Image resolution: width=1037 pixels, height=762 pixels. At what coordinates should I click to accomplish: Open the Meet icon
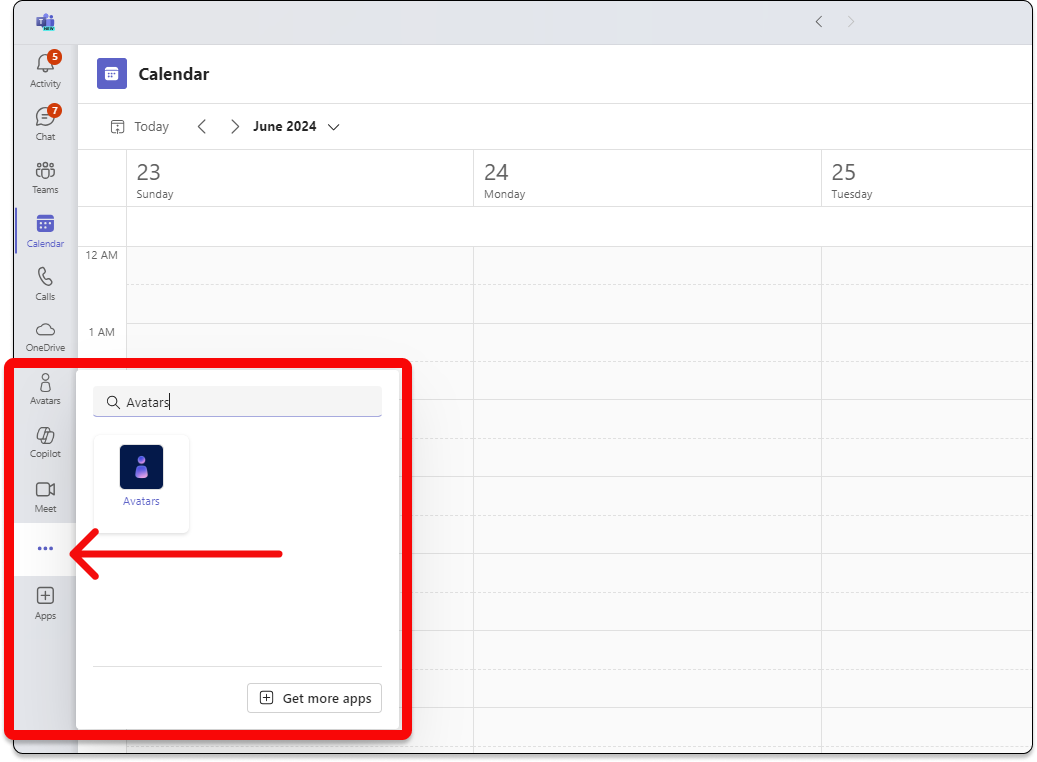pyautogui.click(x=45, y=494)
